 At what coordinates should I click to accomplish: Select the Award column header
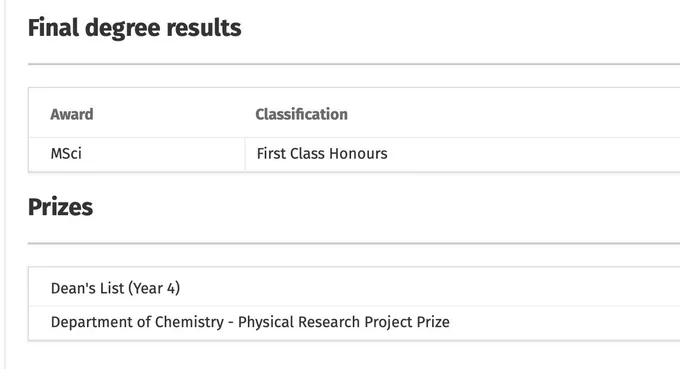(72, 114)
